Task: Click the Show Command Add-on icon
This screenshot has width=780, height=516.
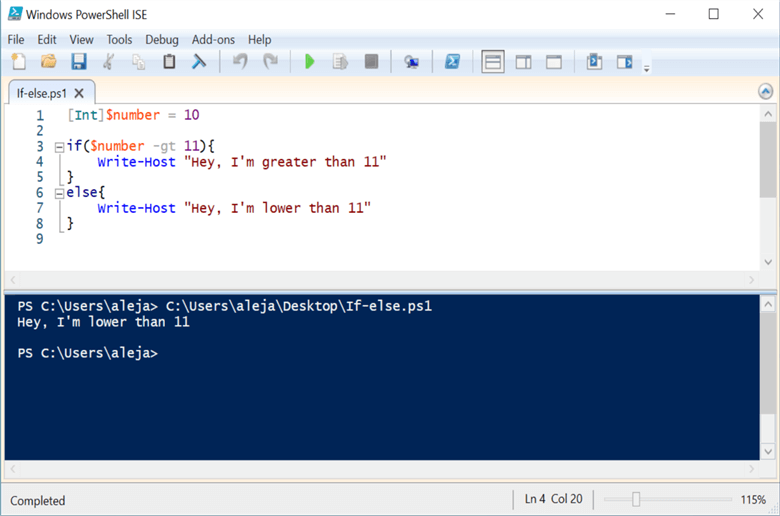Action: pos(624,62)
